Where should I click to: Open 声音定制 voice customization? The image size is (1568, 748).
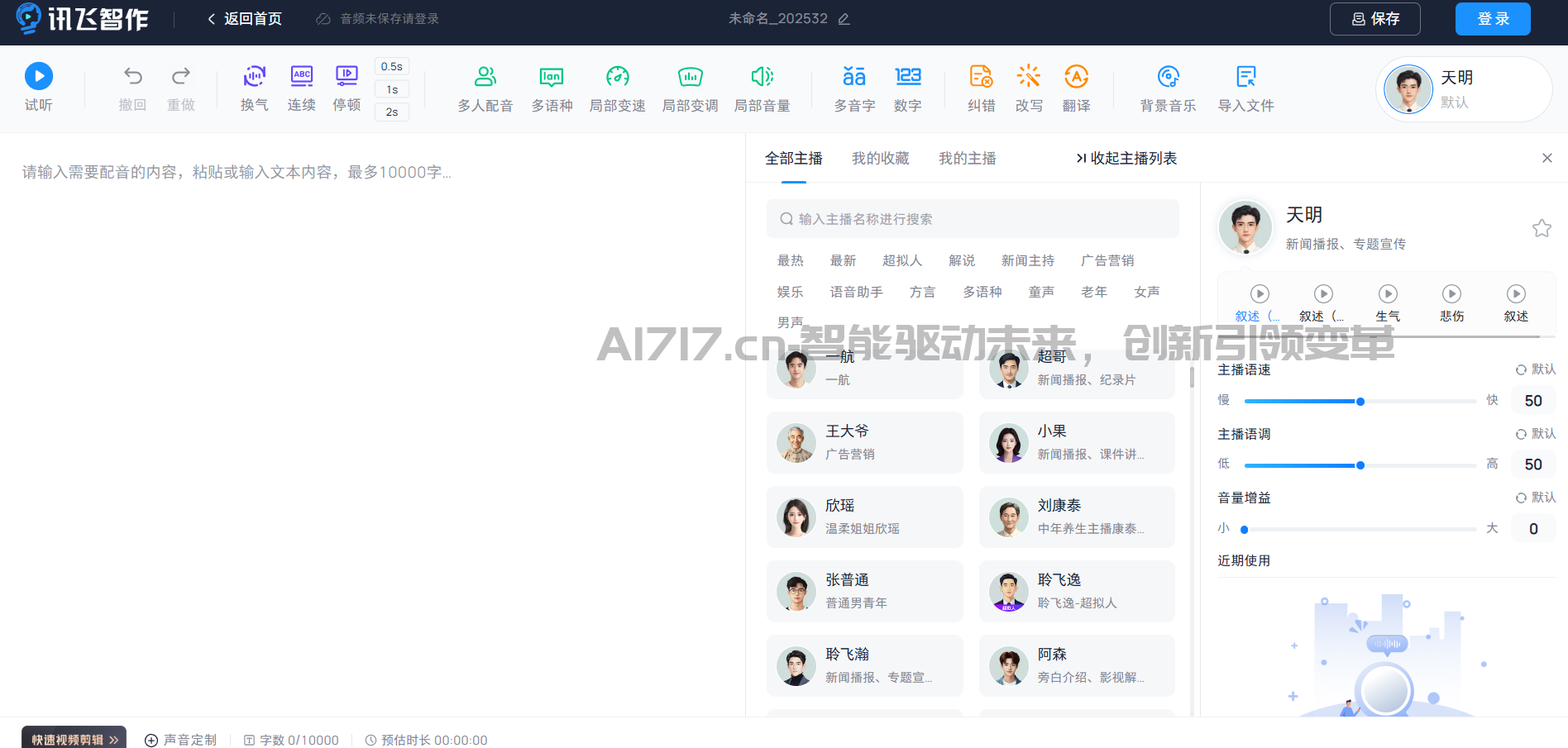click(x=180, y=740)
